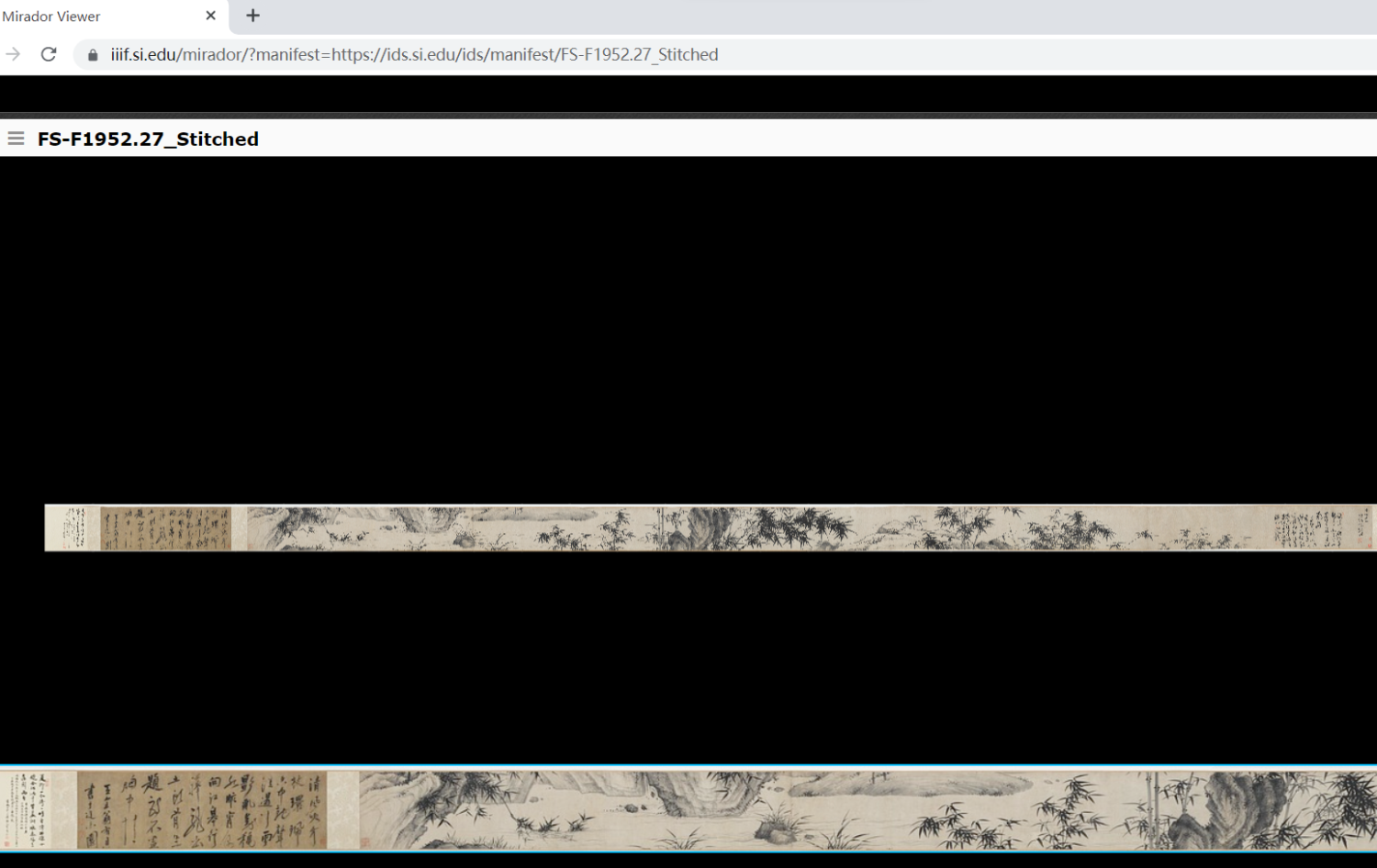Screen dimensions: 1377x868
Task: Click the small-script colophon at thumbnail's left edge
Action: coord(37,810)
